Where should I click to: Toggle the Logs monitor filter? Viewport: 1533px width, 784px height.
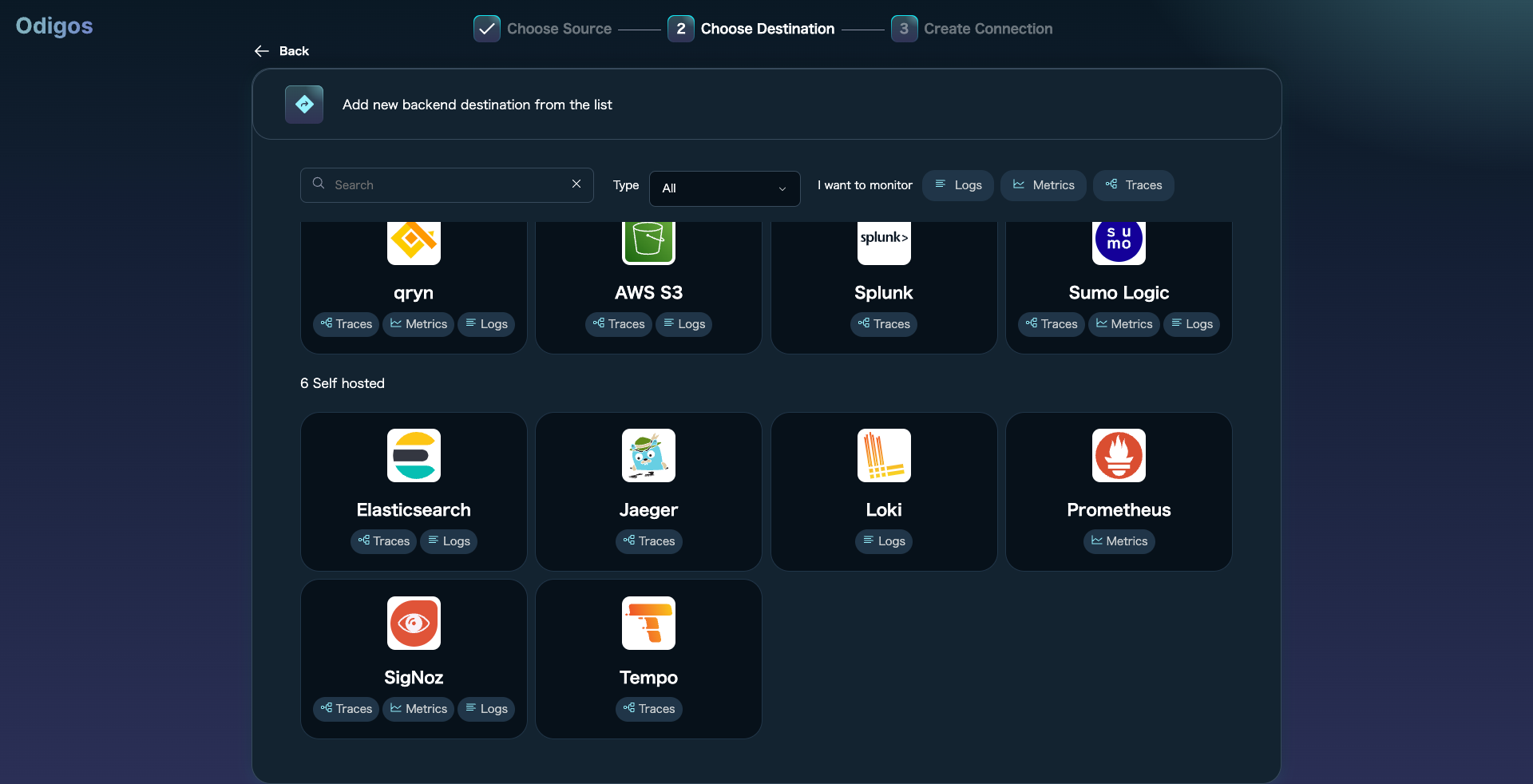pyautogui.click(x=958, y=185)
